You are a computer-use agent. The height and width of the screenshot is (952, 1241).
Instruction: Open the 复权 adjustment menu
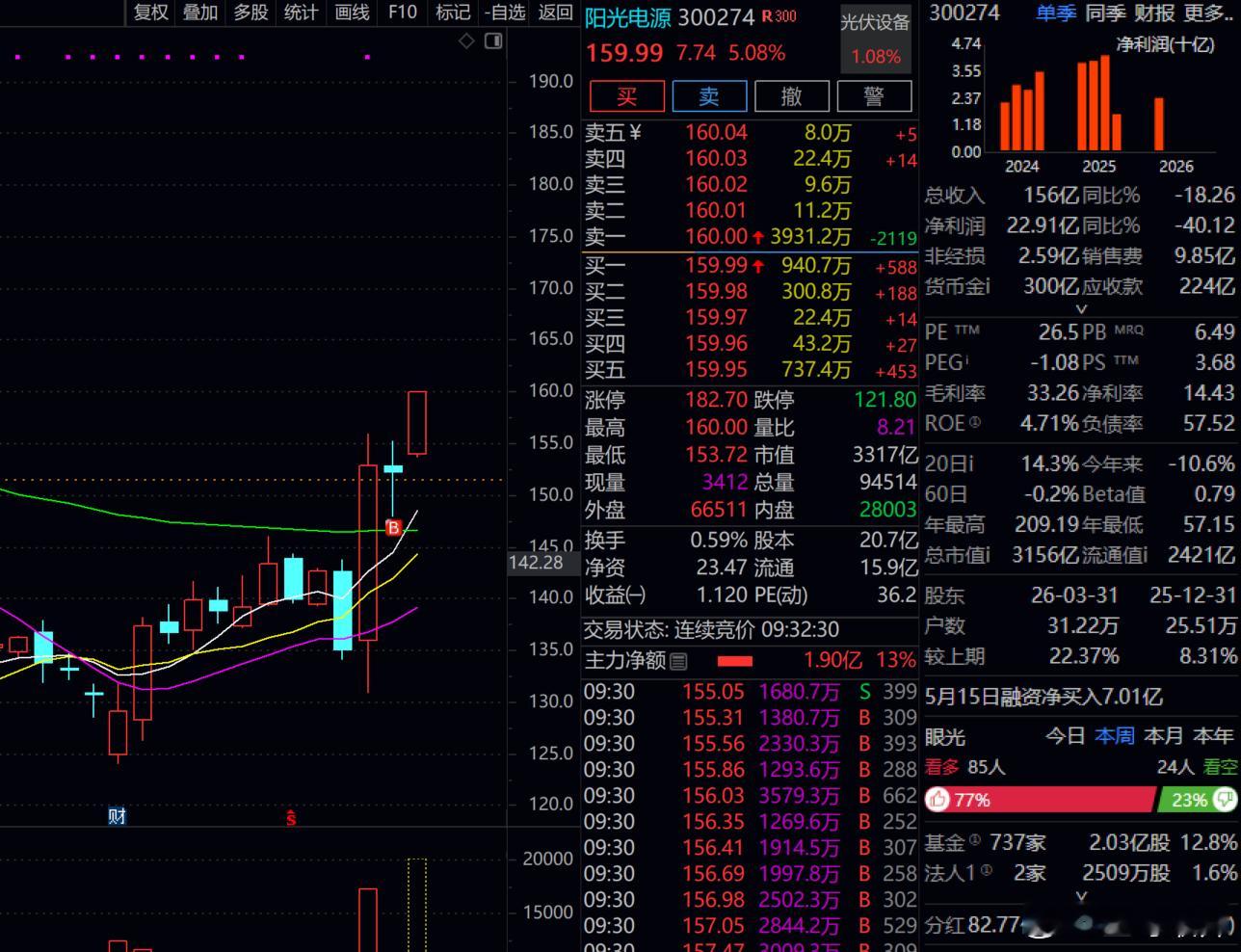[151, 13]
